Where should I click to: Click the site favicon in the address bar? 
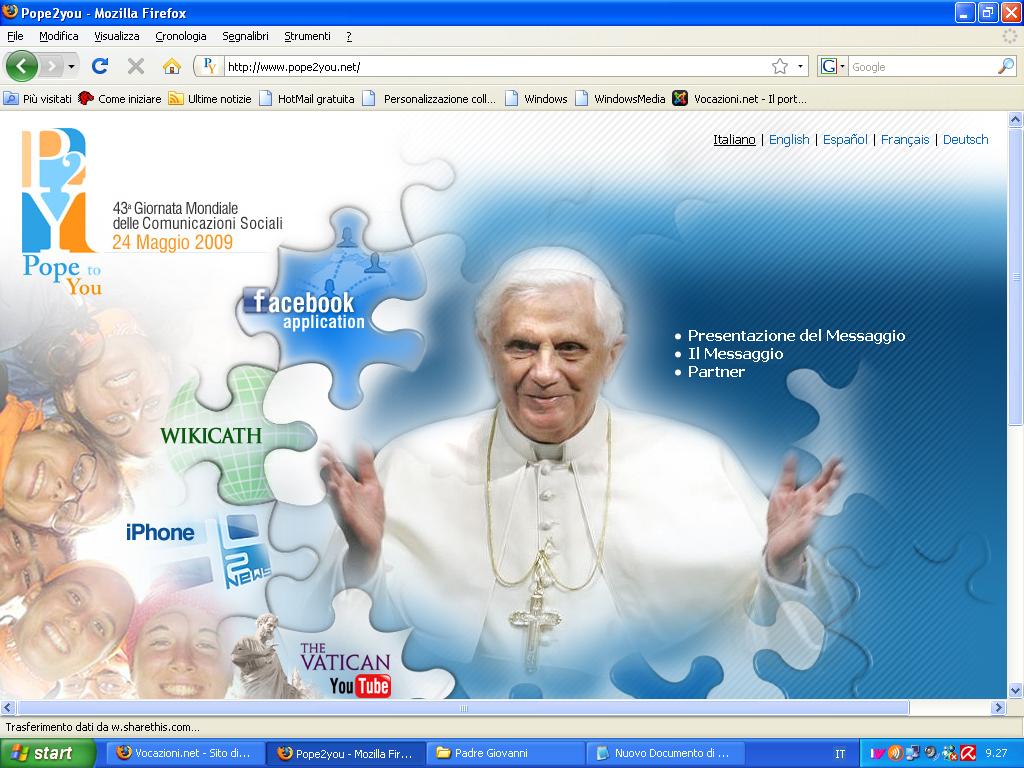click(x=210, y=66)
